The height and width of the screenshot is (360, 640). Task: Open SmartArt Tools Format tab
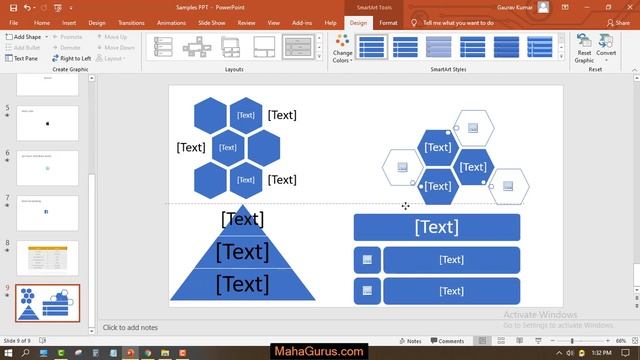coord(388,23)
